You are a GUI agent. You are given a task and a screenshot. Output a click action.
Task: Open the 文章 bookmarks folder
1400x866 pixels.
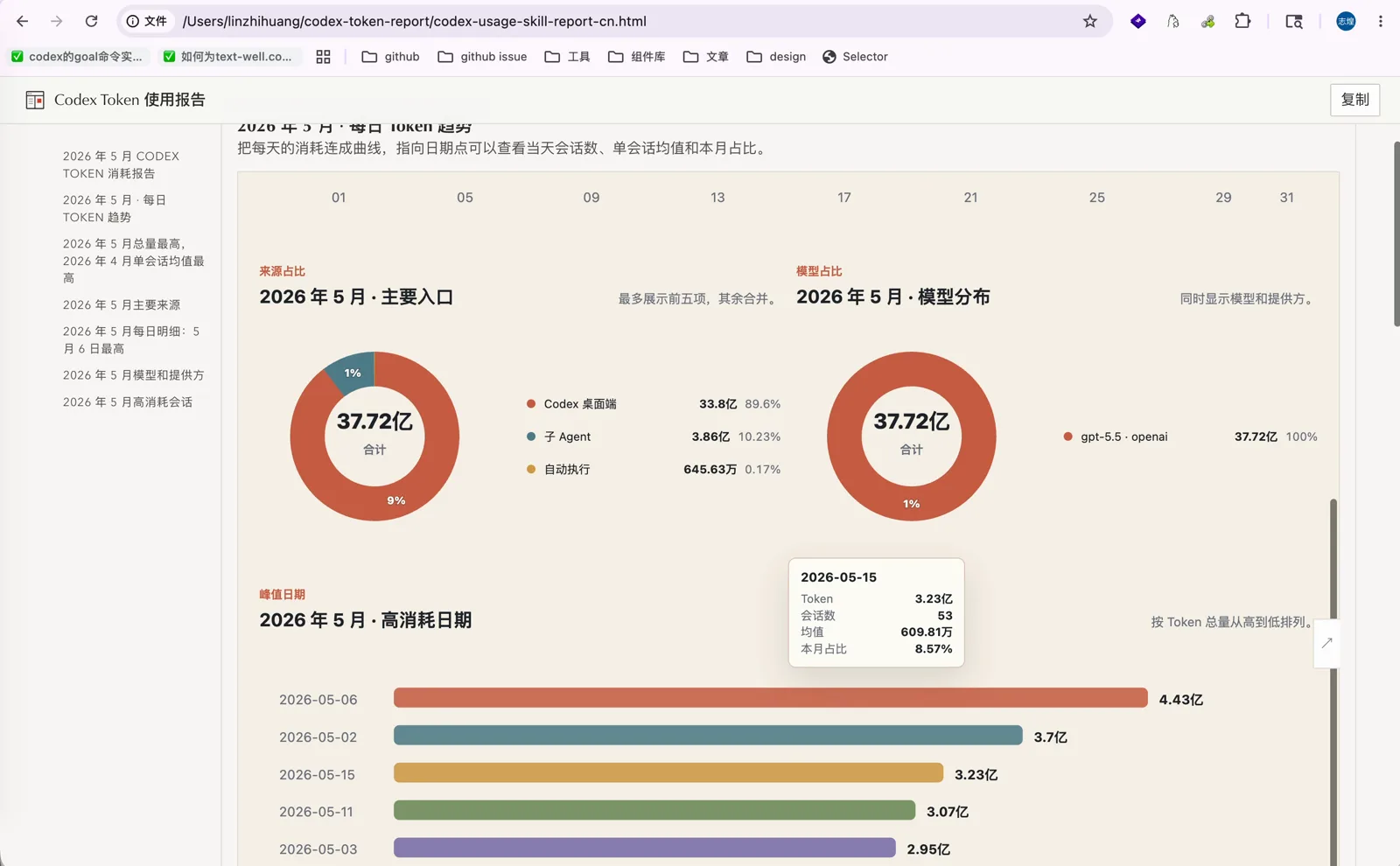705,57
